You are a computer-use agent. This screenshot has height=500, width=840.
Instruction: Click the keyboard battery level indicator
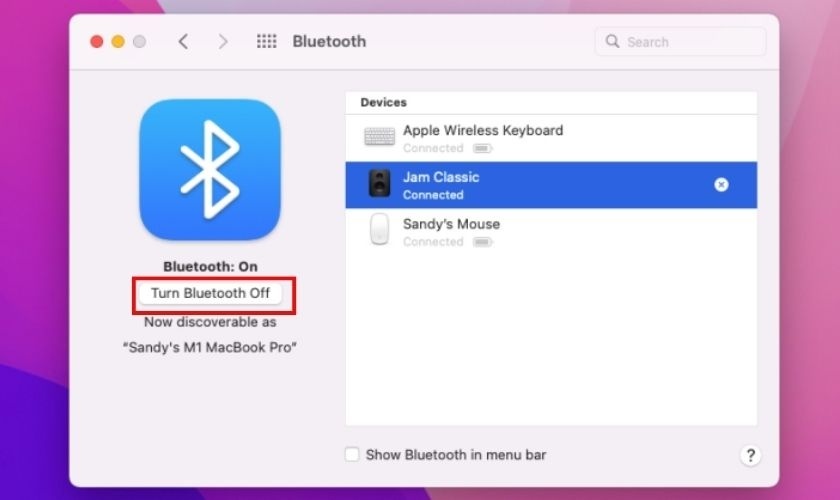[x=482, y=148]
